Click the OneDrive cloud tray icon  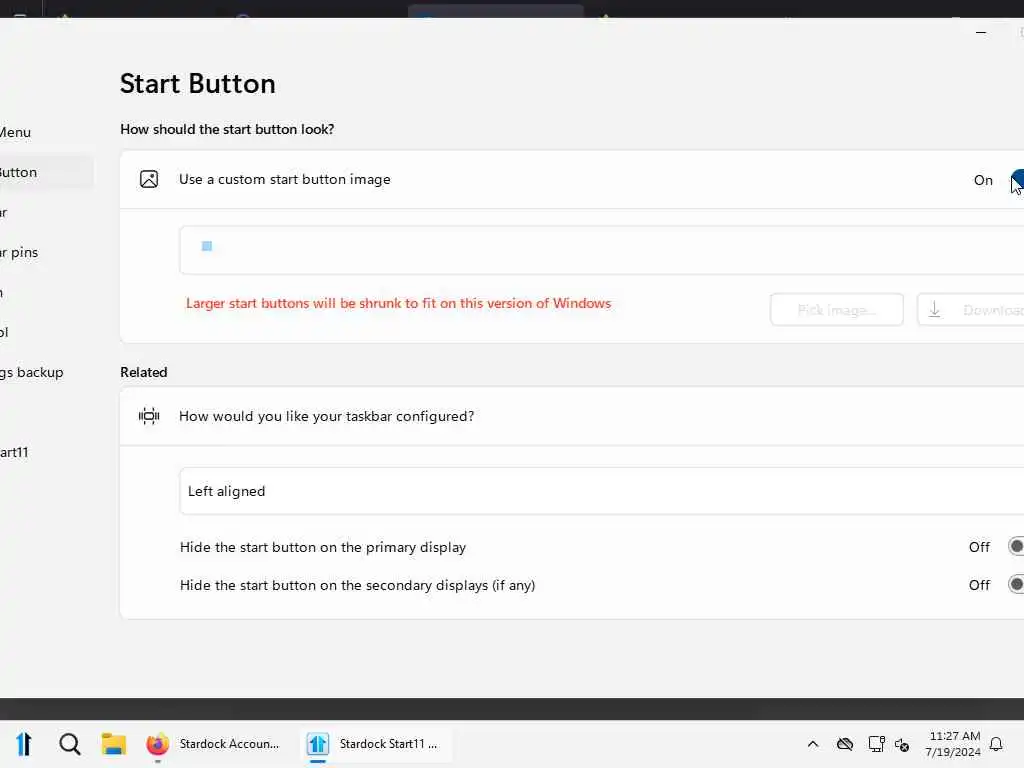(845, 744)
